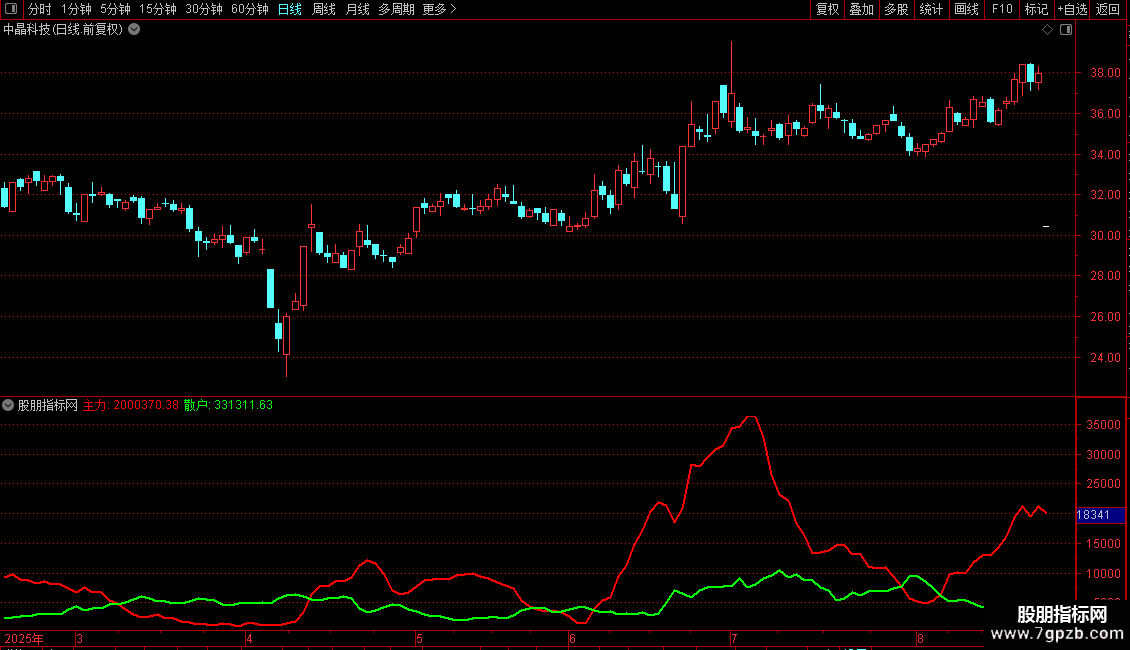
Task: Click the 38.00 price axis label
Action: point(1105,73)
